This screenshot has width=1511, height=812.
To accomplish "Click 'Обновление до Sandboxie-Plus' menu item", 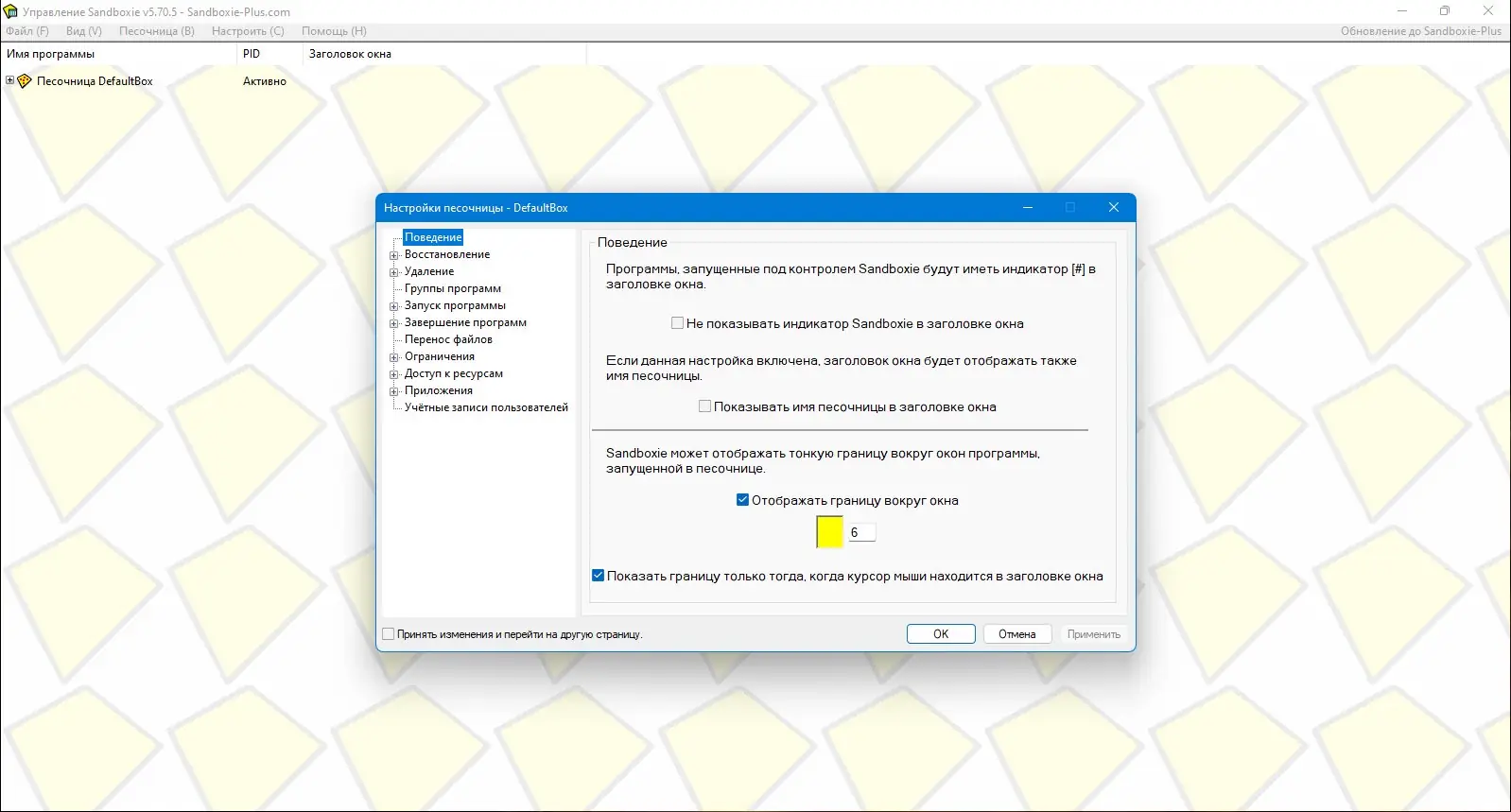I will 1421,31.
